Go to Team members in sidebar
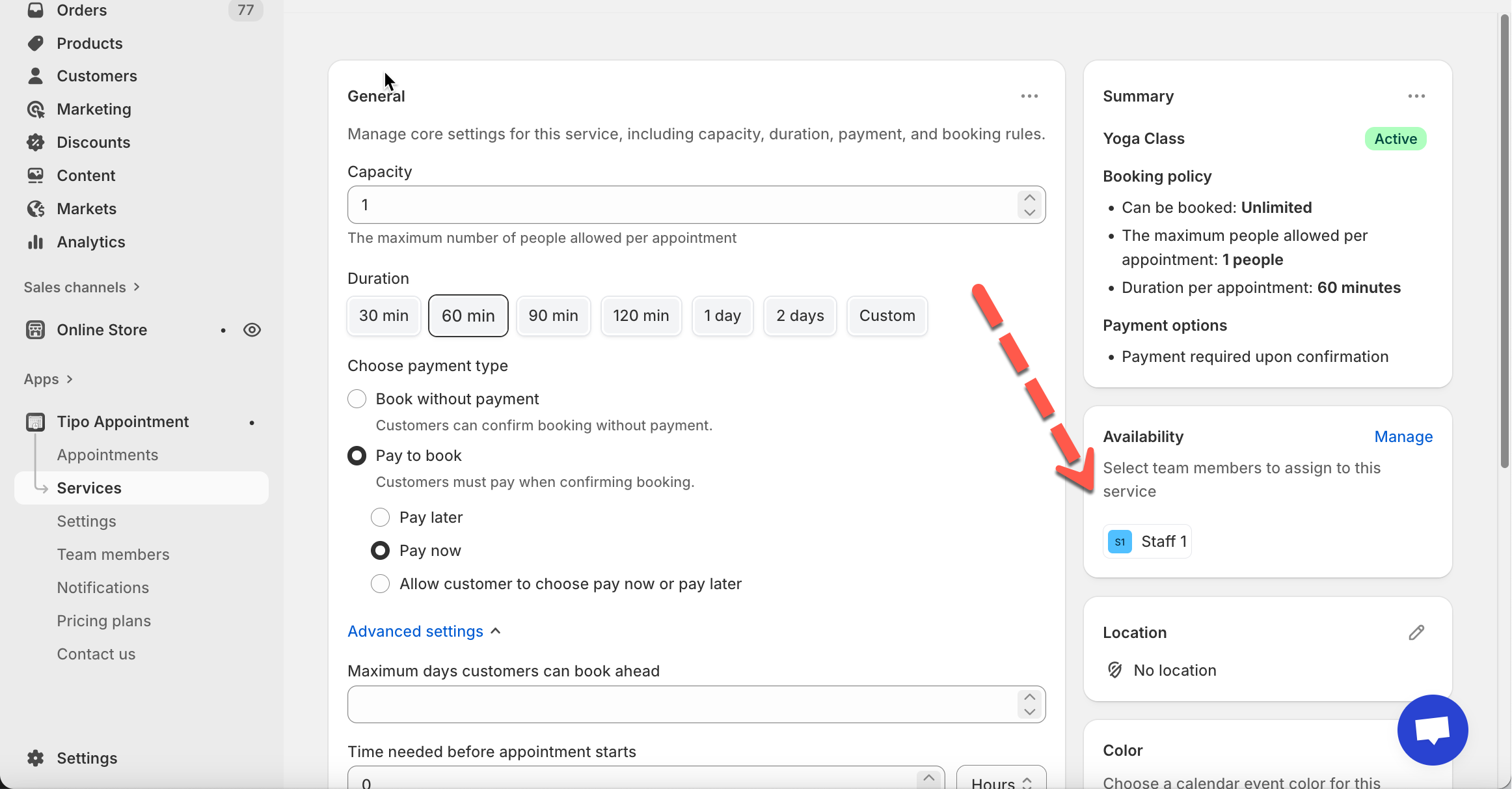The height and width of the screenshot is (789, 1512). tap(113, 555)
